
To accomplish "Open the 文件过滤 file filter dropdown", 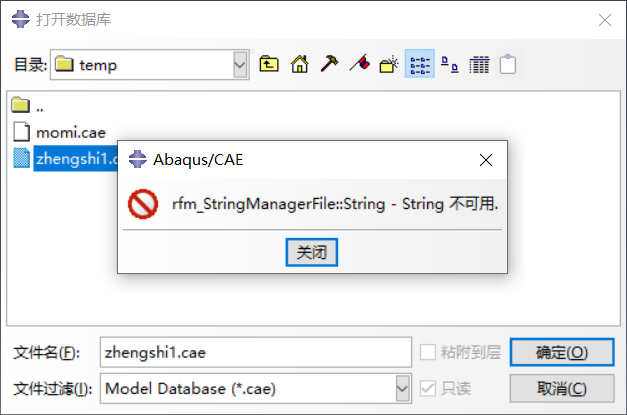I will click(402, 388).
